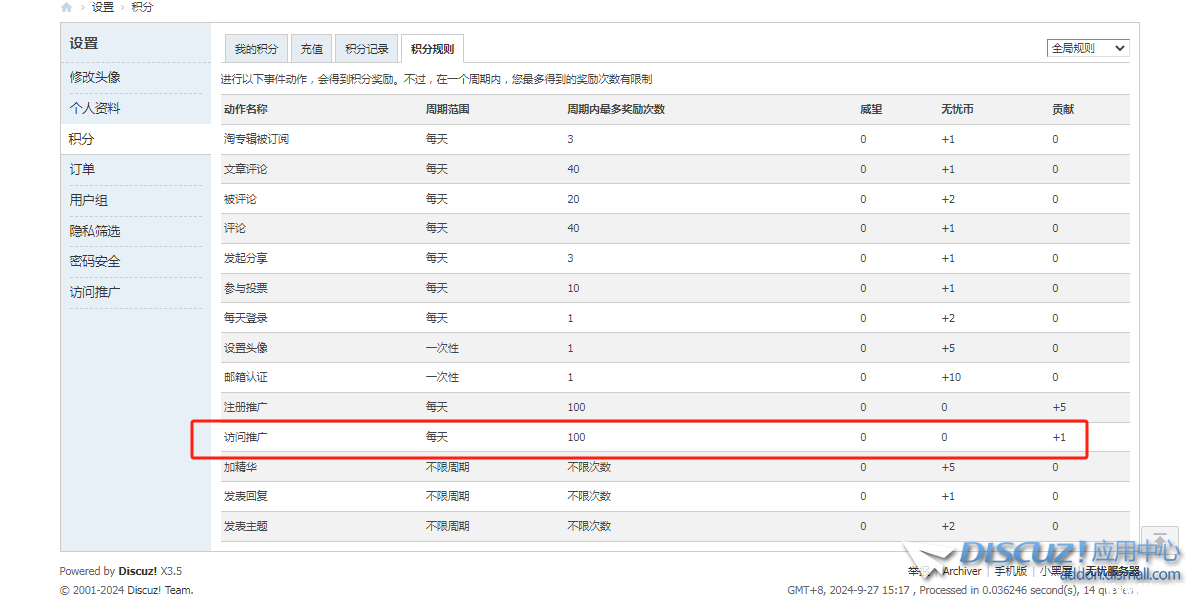Select 积分 in the settings sidebar
This screenshot has width=1199, height=600.
(x=82, y=139)
